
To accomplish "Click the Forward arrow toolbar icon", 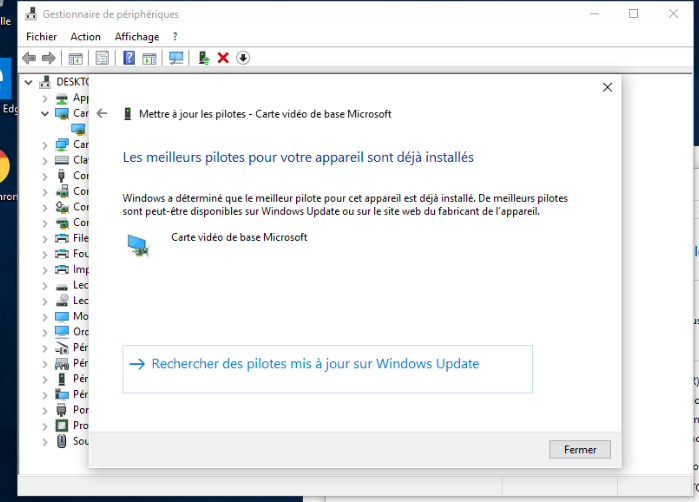I will 48,58.
